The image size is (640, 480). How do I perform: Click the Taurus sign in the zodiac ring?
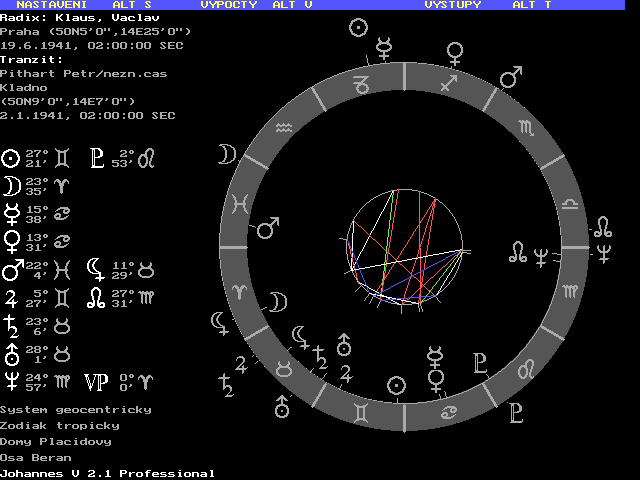coord(284,369)
